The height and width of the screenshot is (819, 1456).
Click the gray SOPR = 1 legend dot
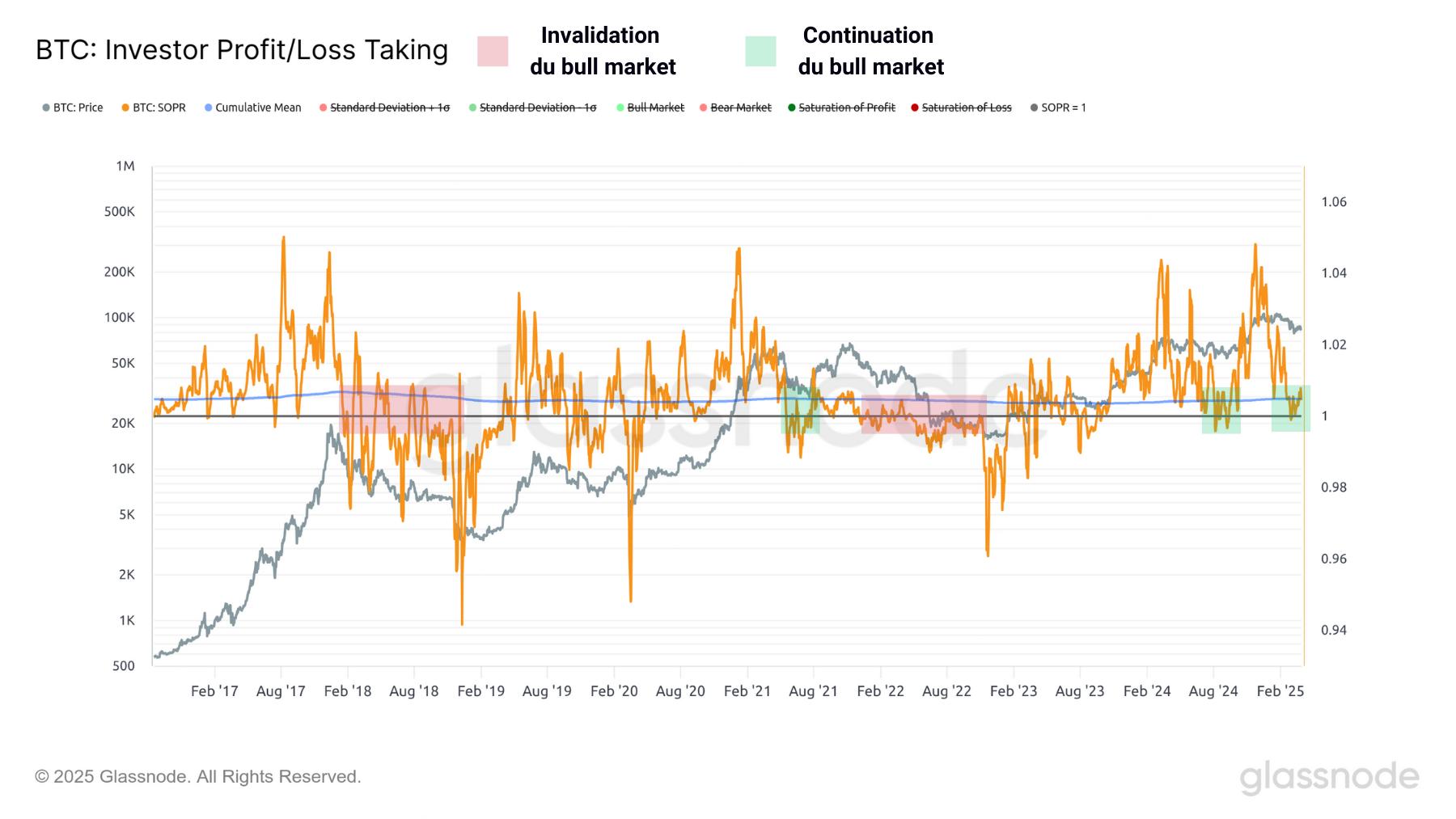(1033, 107)
